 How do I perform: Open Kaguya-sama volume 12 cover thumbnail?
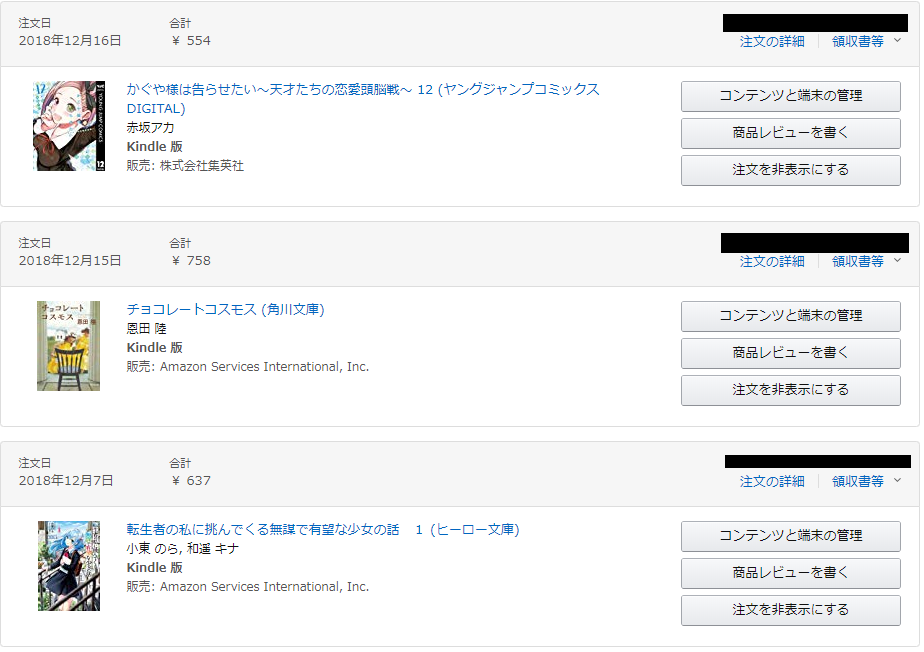coord(68,126)
